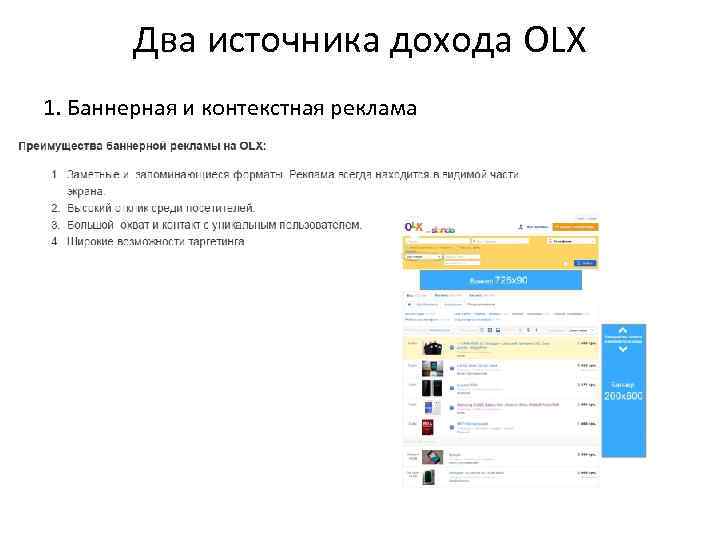The image size is (720, 540).
Task: Open the highlighted top listing thumbnail
Action: pyautogui.click(x=432, y=349)
